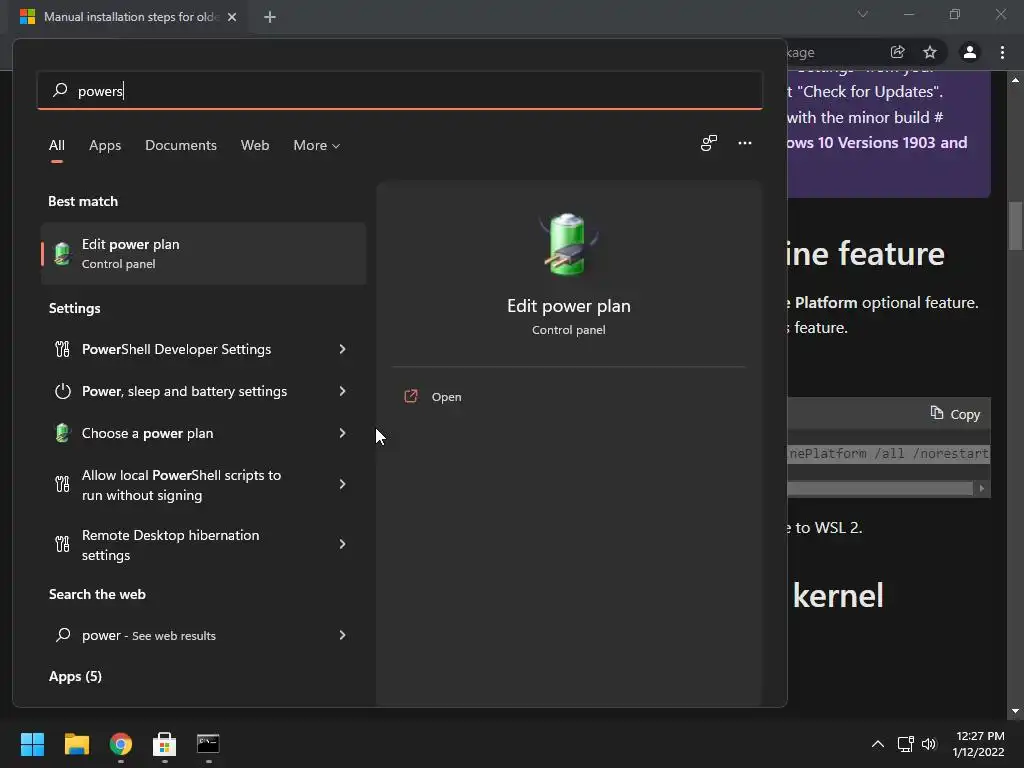
Task: Switch to the Apps search tab
Action: [105, 146]
